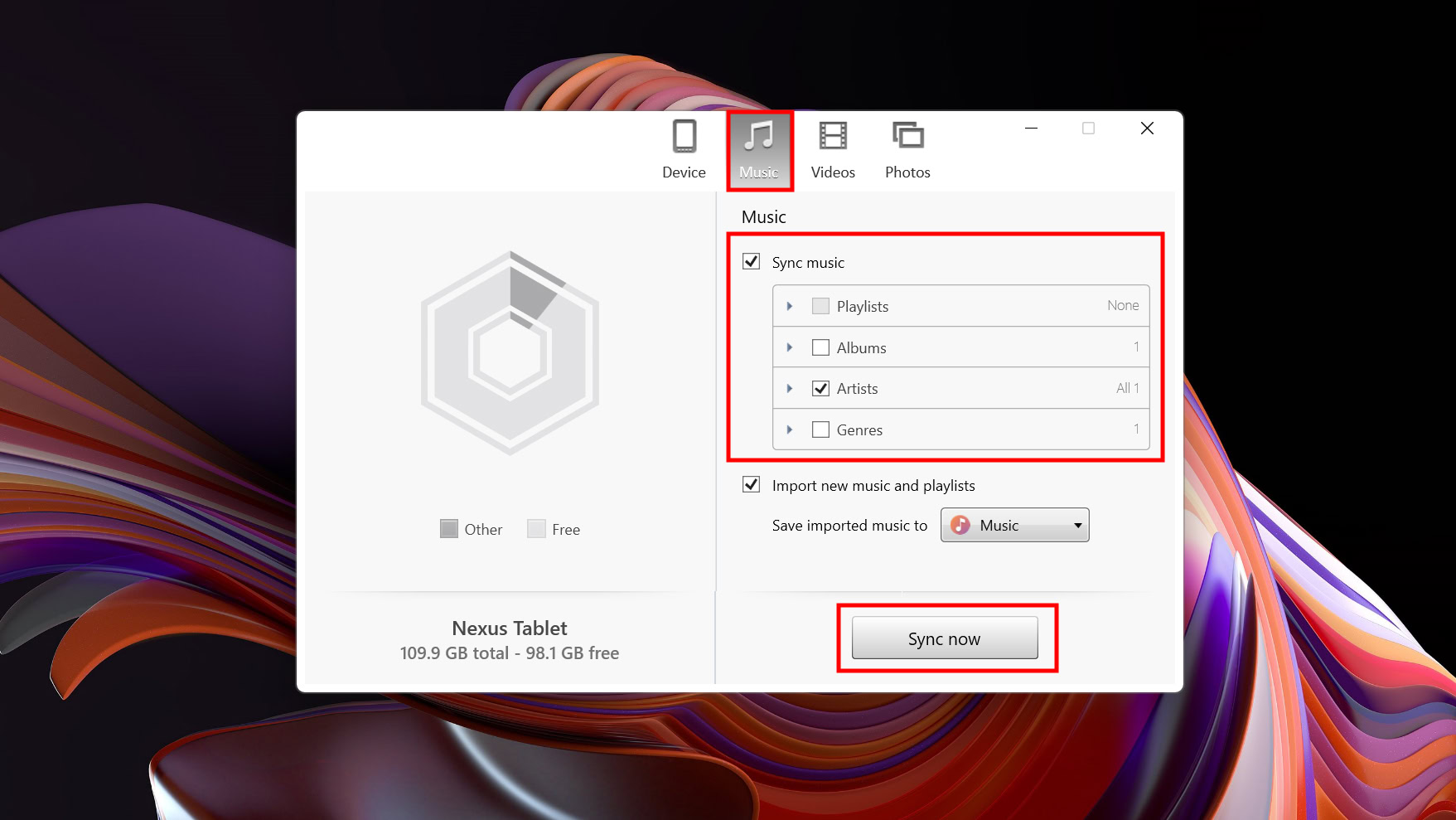Uncheck the Sync music checkbox
Image resolution: width=1456 pixels, height=820 pixels.
(751, 262)
